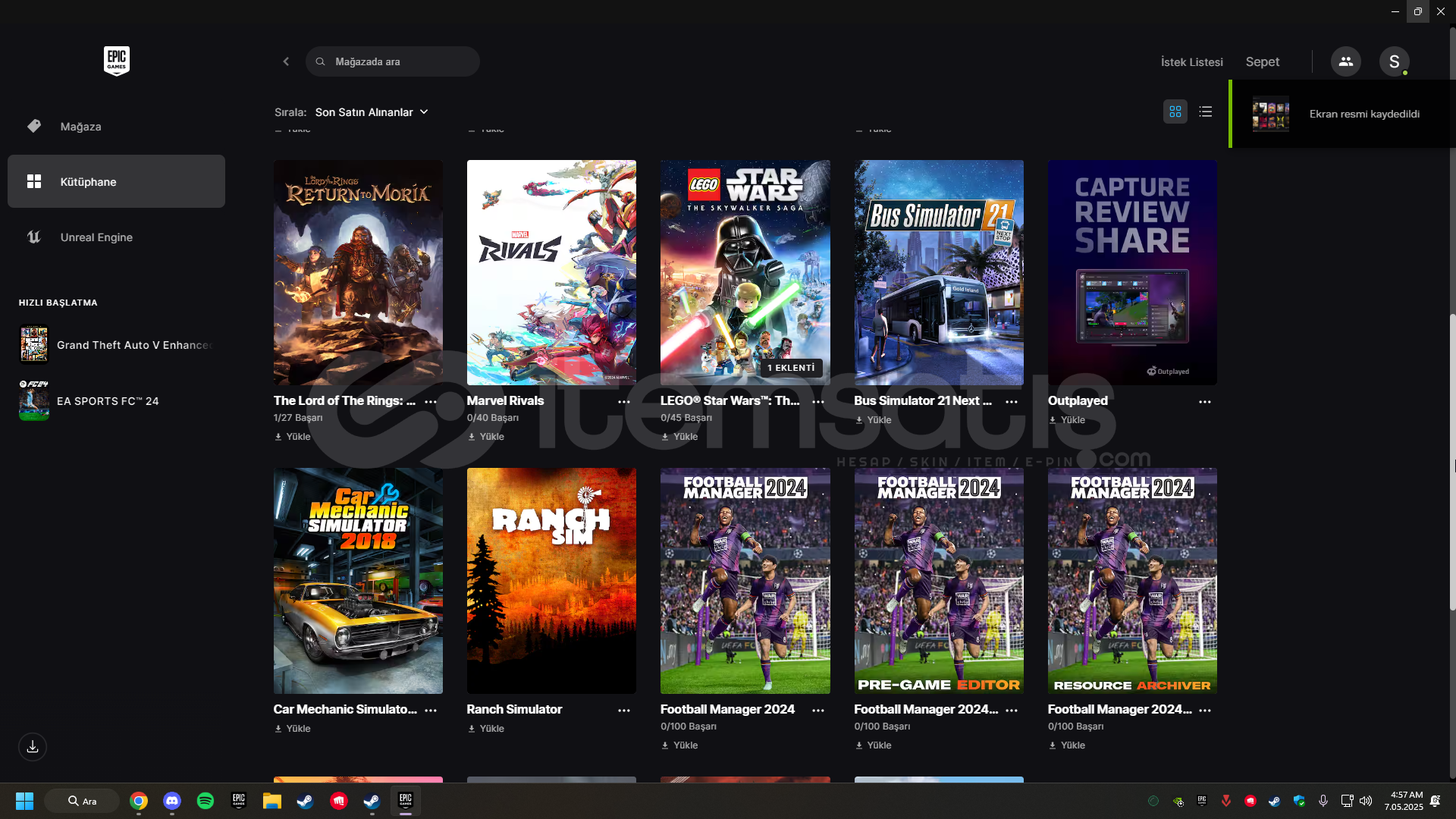Click Yükle under Car Mechanic Simulator
1456x819 pixels.
[293, 729]
